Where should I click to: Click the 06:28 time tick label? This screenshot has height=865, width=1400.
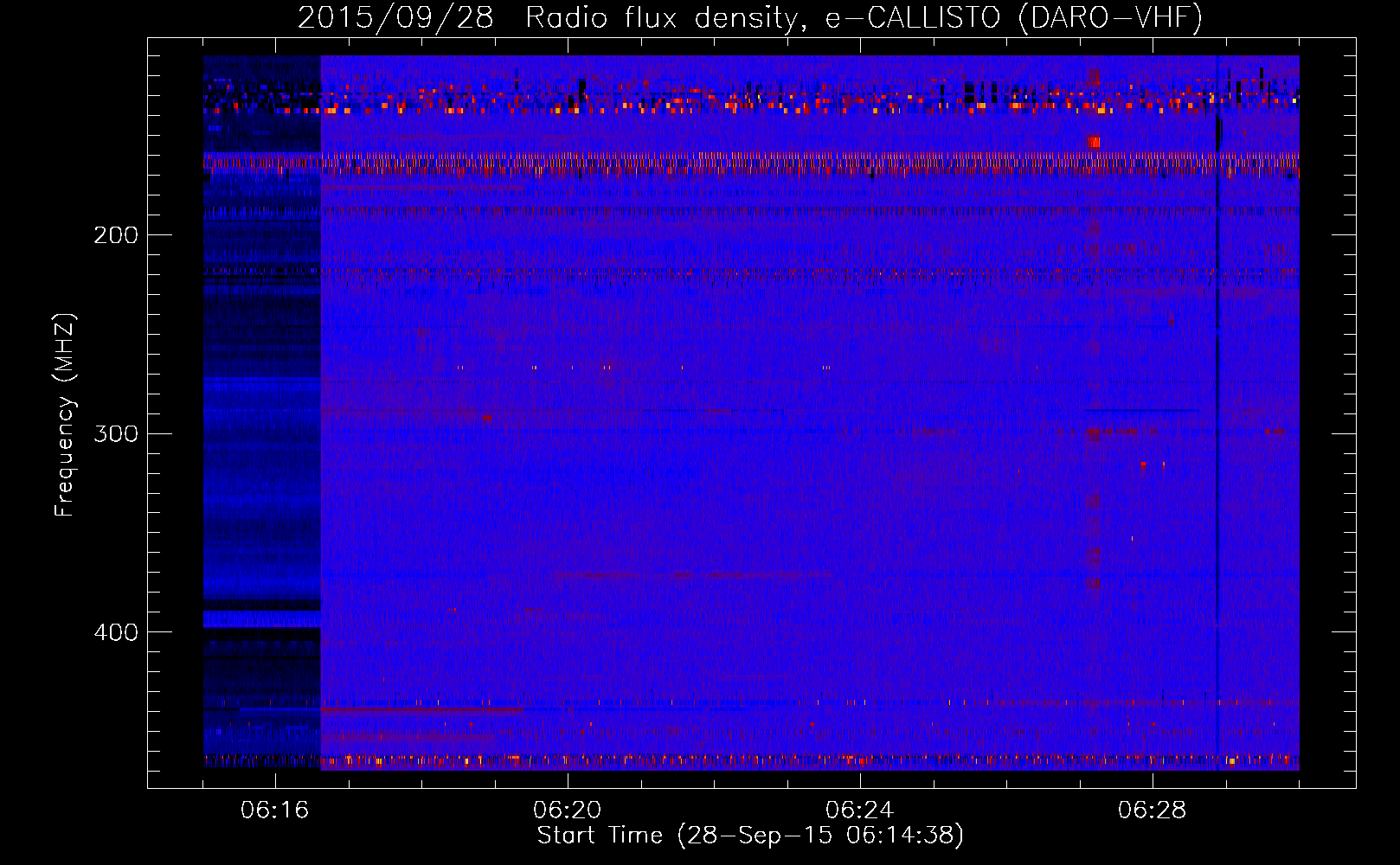[1153, 811]
